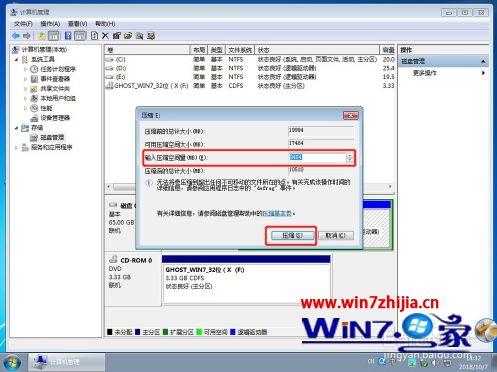The width and height of the screenshot is (497, 372).
Task: Expand the 任务计划程序 node
Action: pos(25,69)
